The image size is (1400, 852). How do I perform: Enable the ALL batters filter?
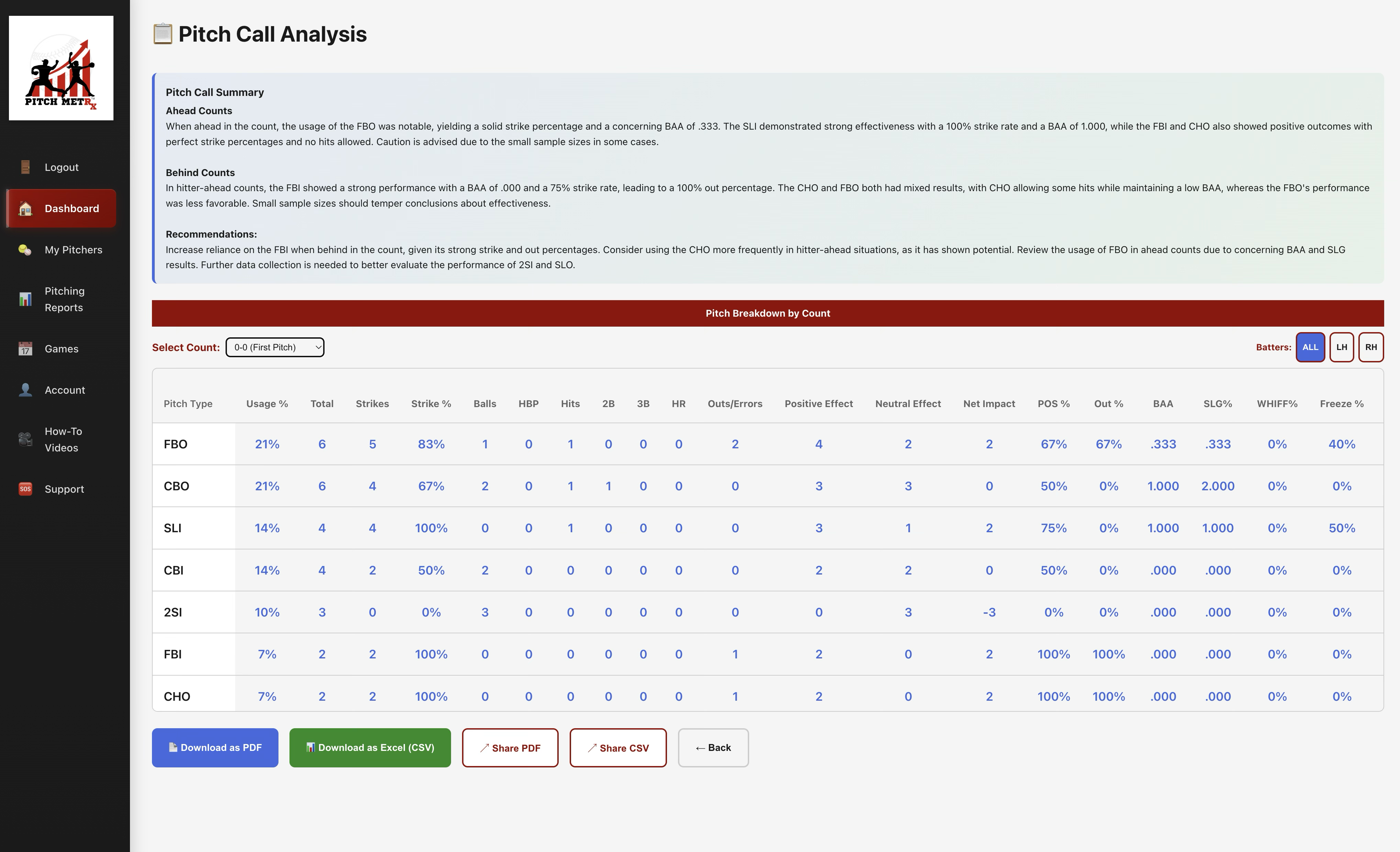[1310, 347]
